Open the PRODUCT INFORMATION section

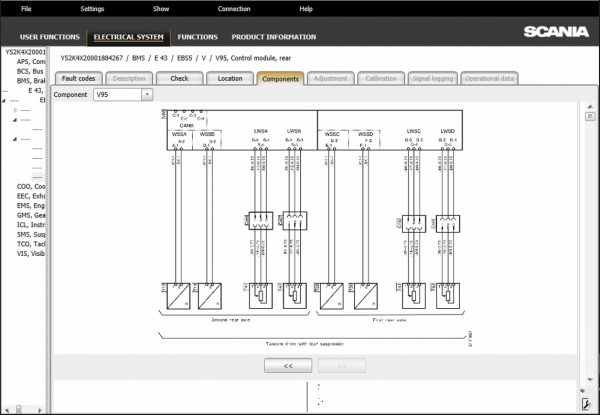(x=274, y=37)
